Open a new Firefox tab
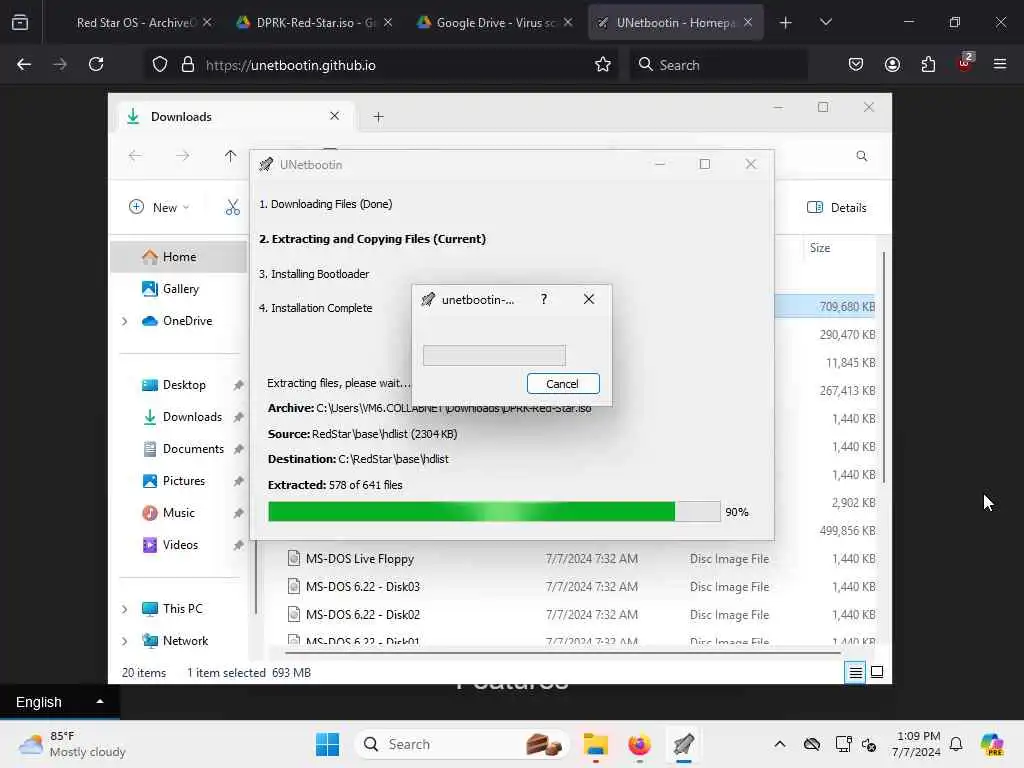This screenshot has width=1024, height=768. coord(786,23)
